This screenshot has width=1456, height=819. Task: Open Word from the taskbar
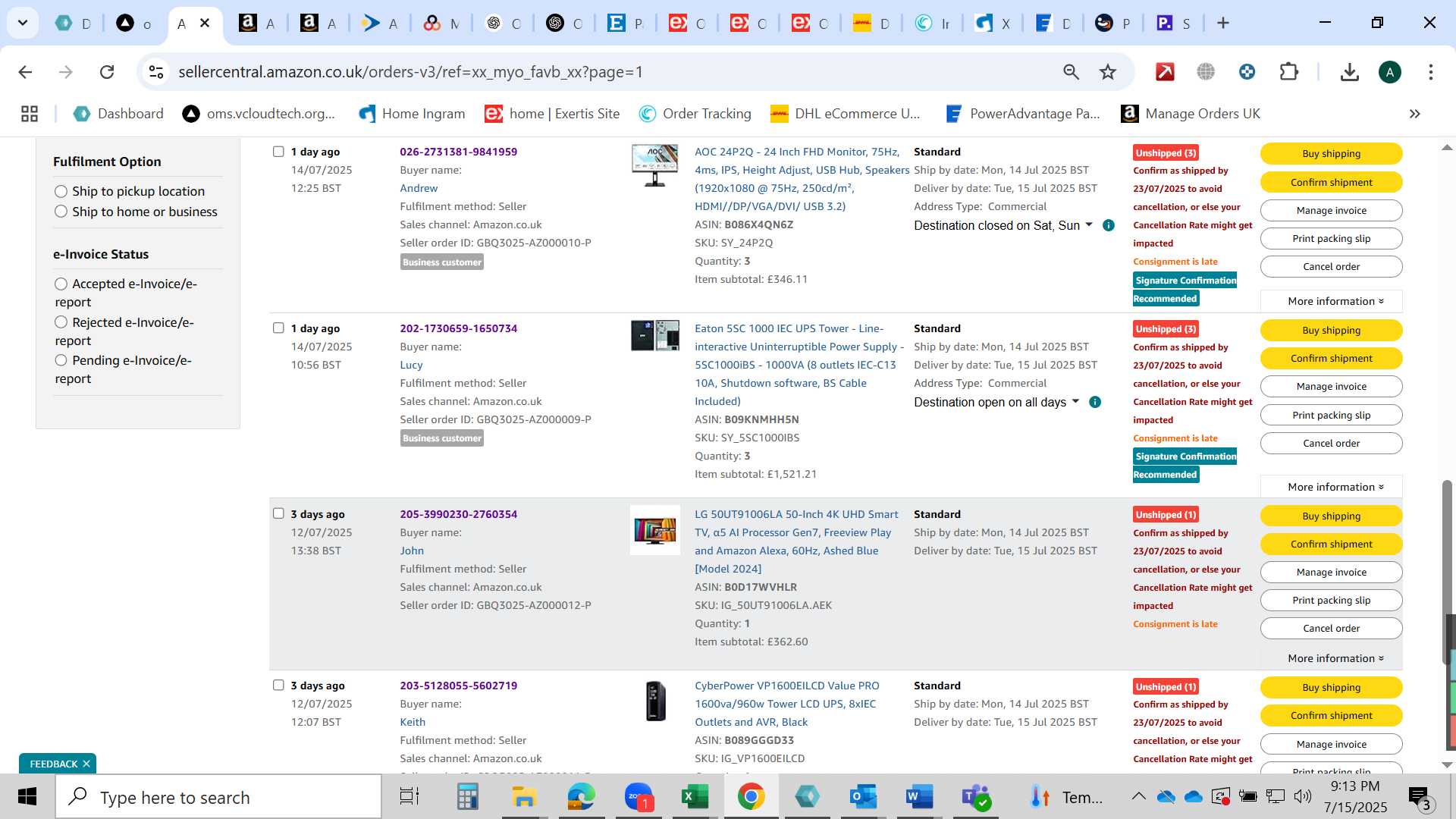919,797
